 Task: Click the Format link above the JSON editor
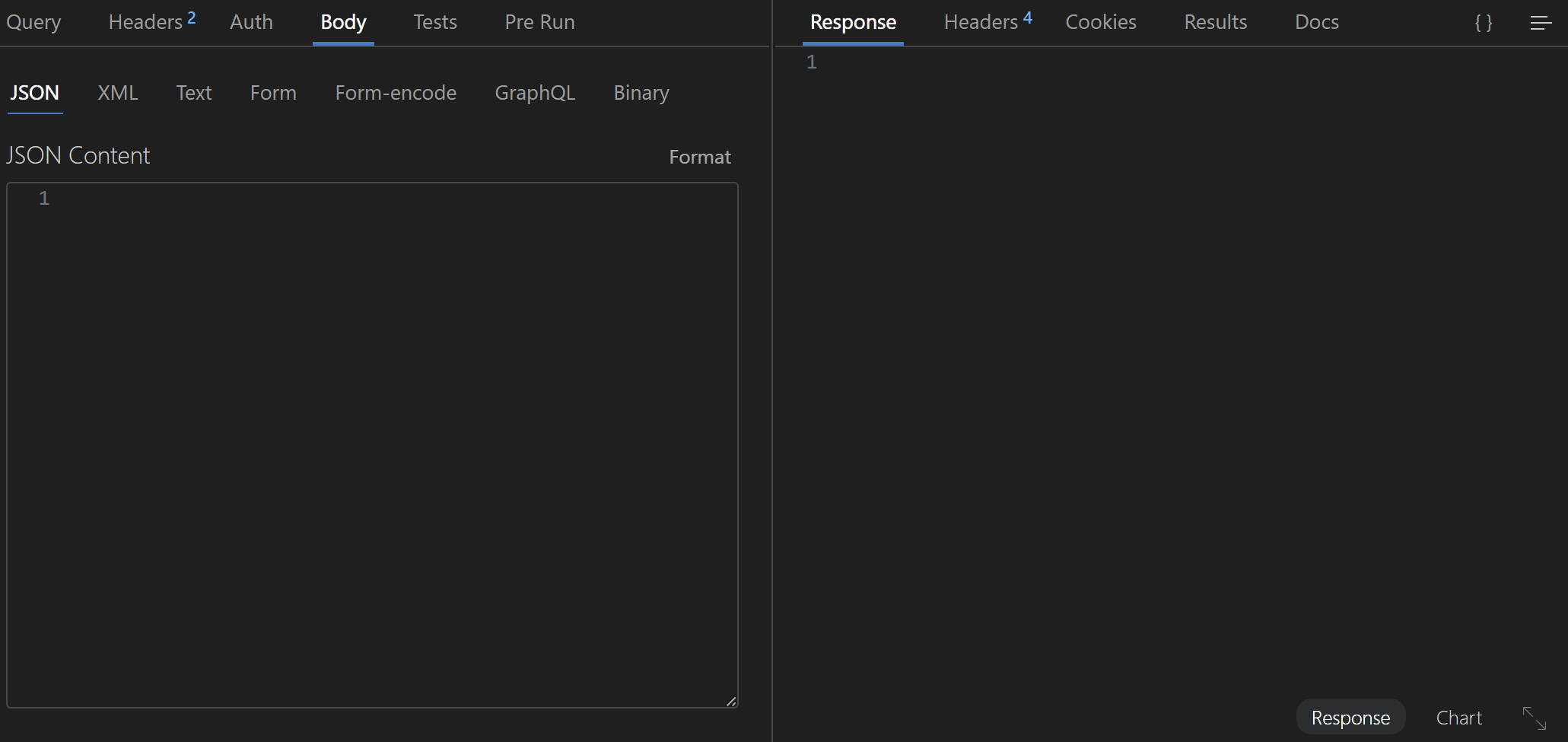point(699,156)
